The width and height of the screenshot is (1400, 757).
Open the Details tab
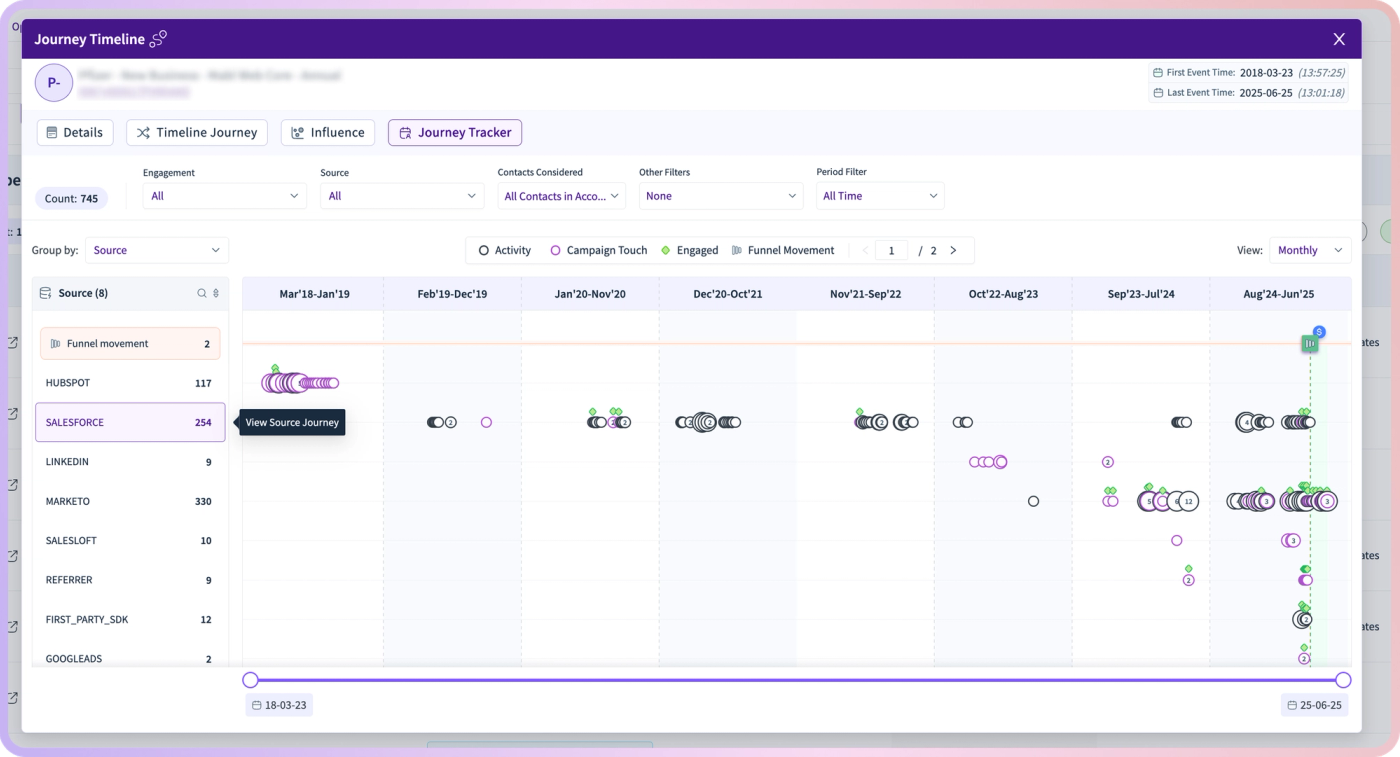[x=75, y=132]
